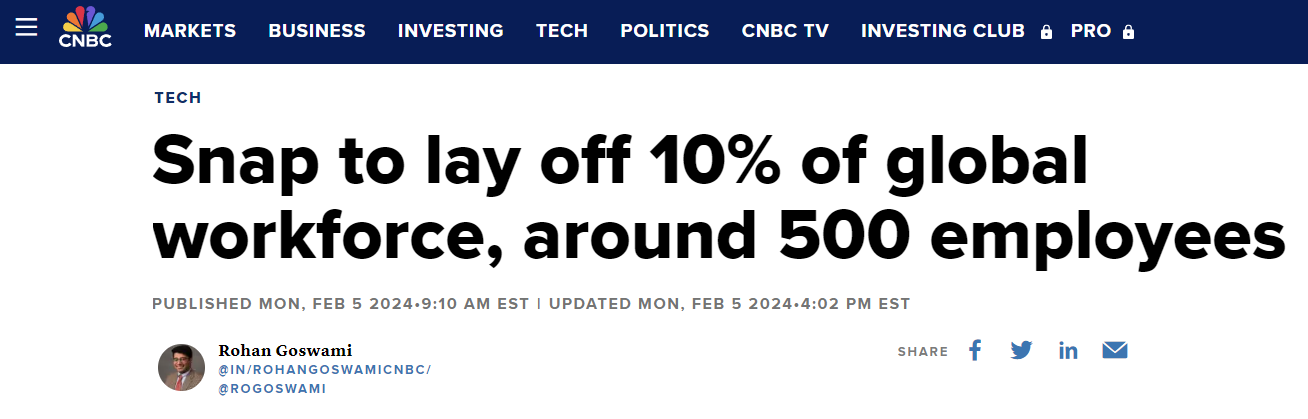Open the hamburger navigation menu
Viewport: 1308px width, 419px height.
pyautogui.click(x=27, y=27)
